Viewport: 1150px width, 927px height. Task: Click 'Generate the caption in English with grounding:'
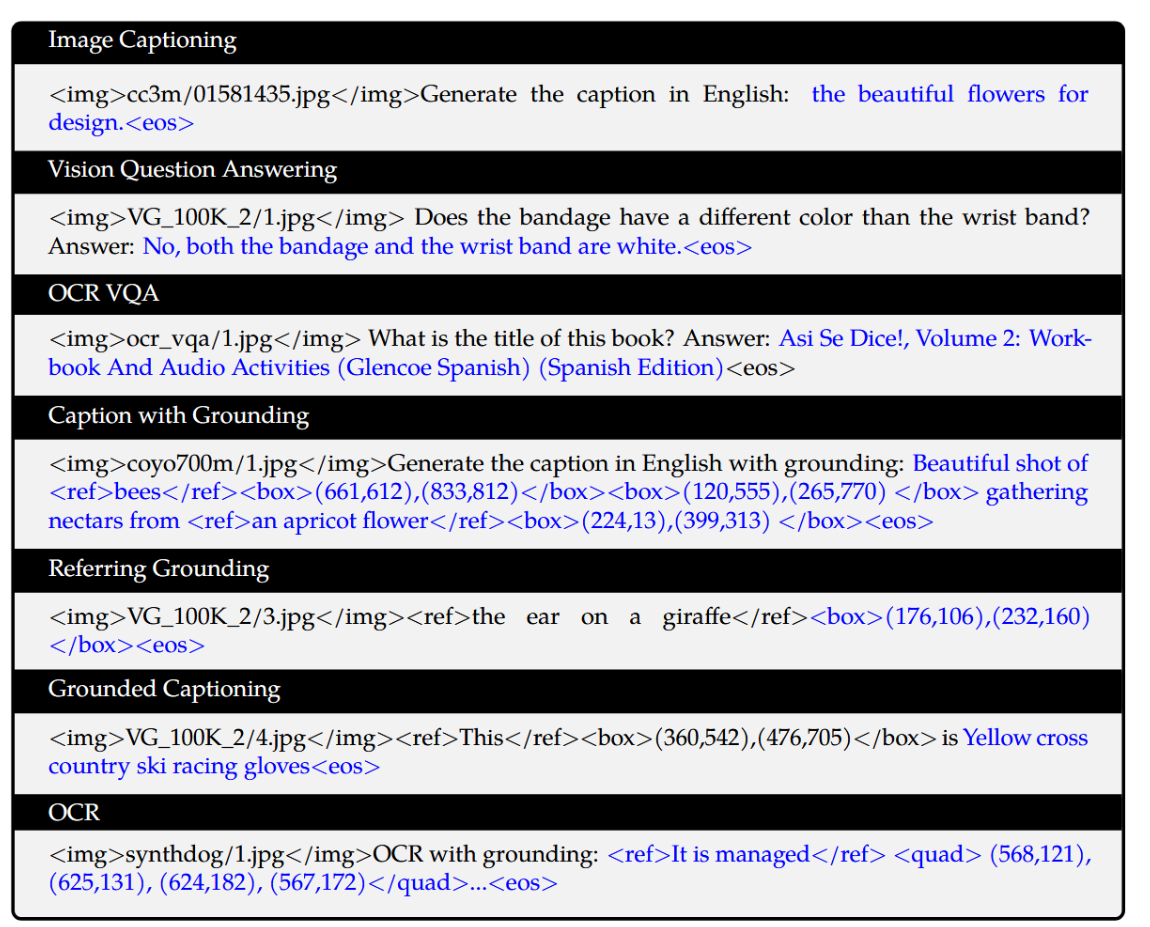point(646,464)
